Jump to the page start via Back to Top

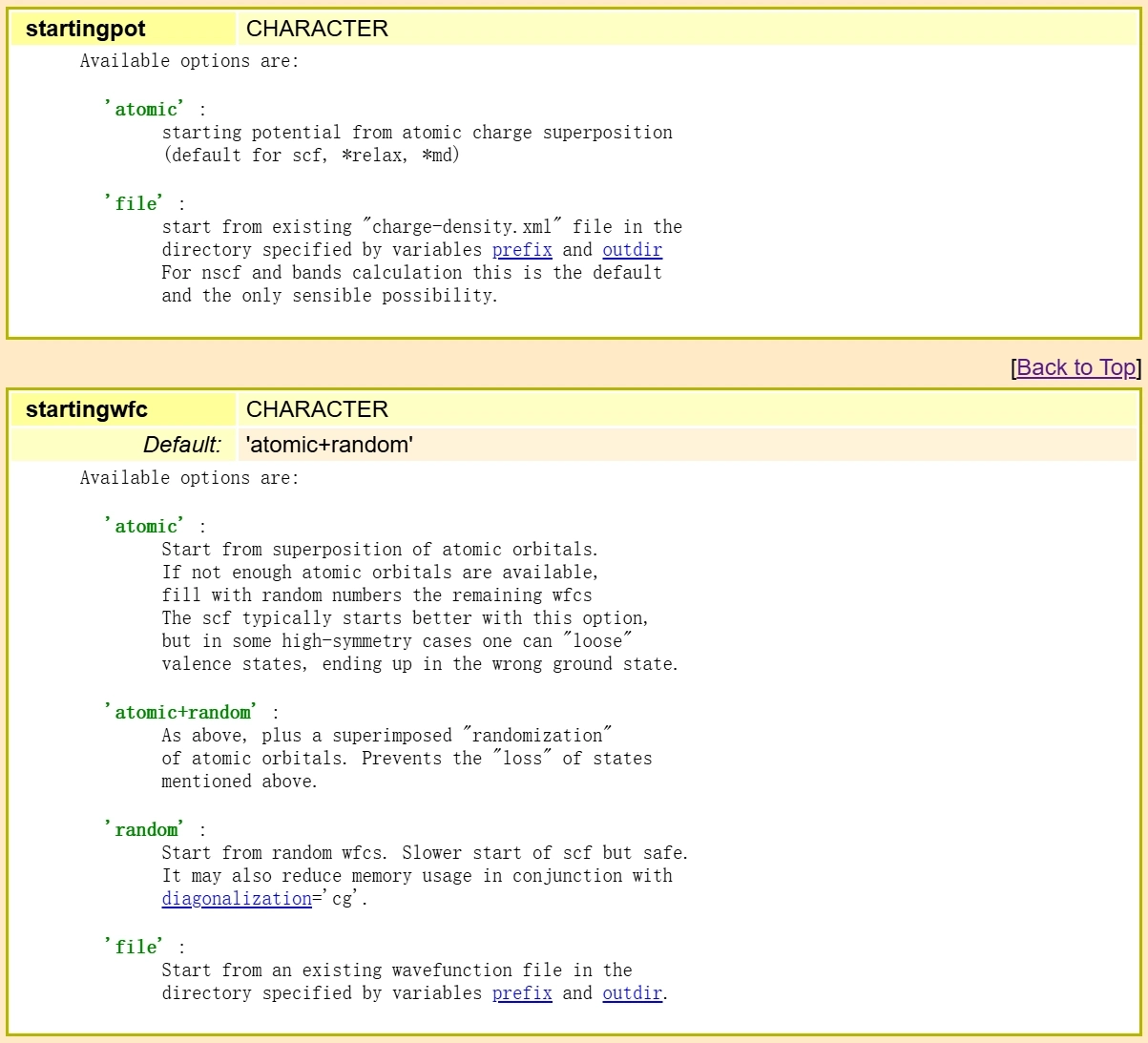(1077, 367)
